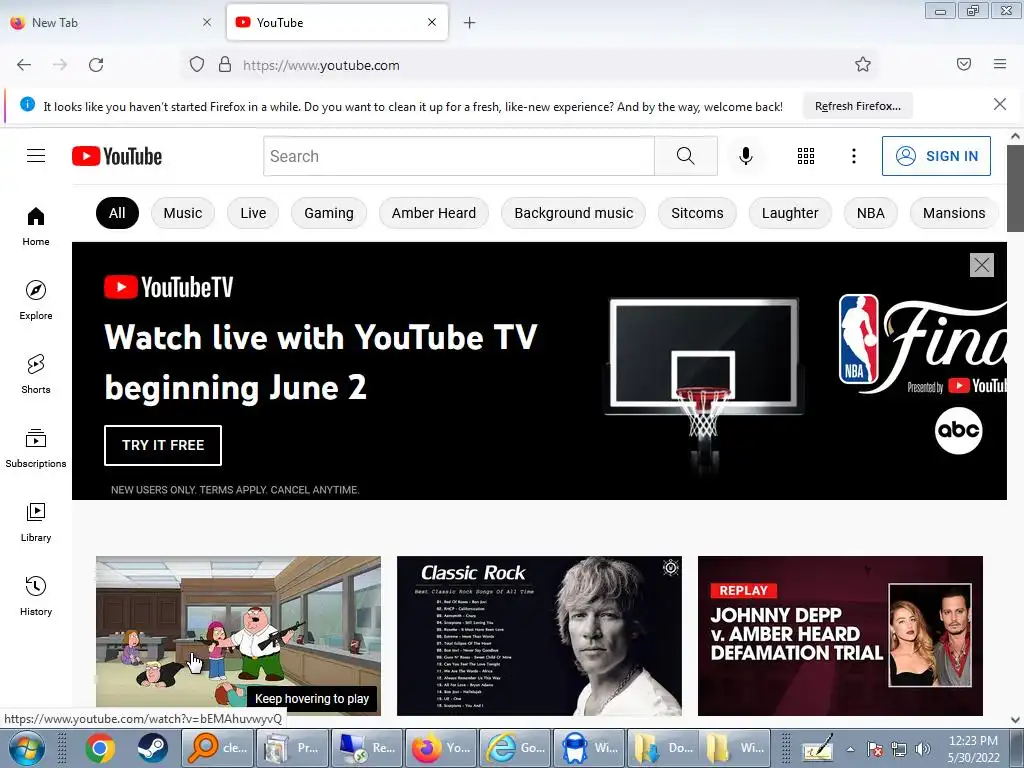Launch Chrome from the taskbar
Screen dimensions: 1024x768
(100, 748)
